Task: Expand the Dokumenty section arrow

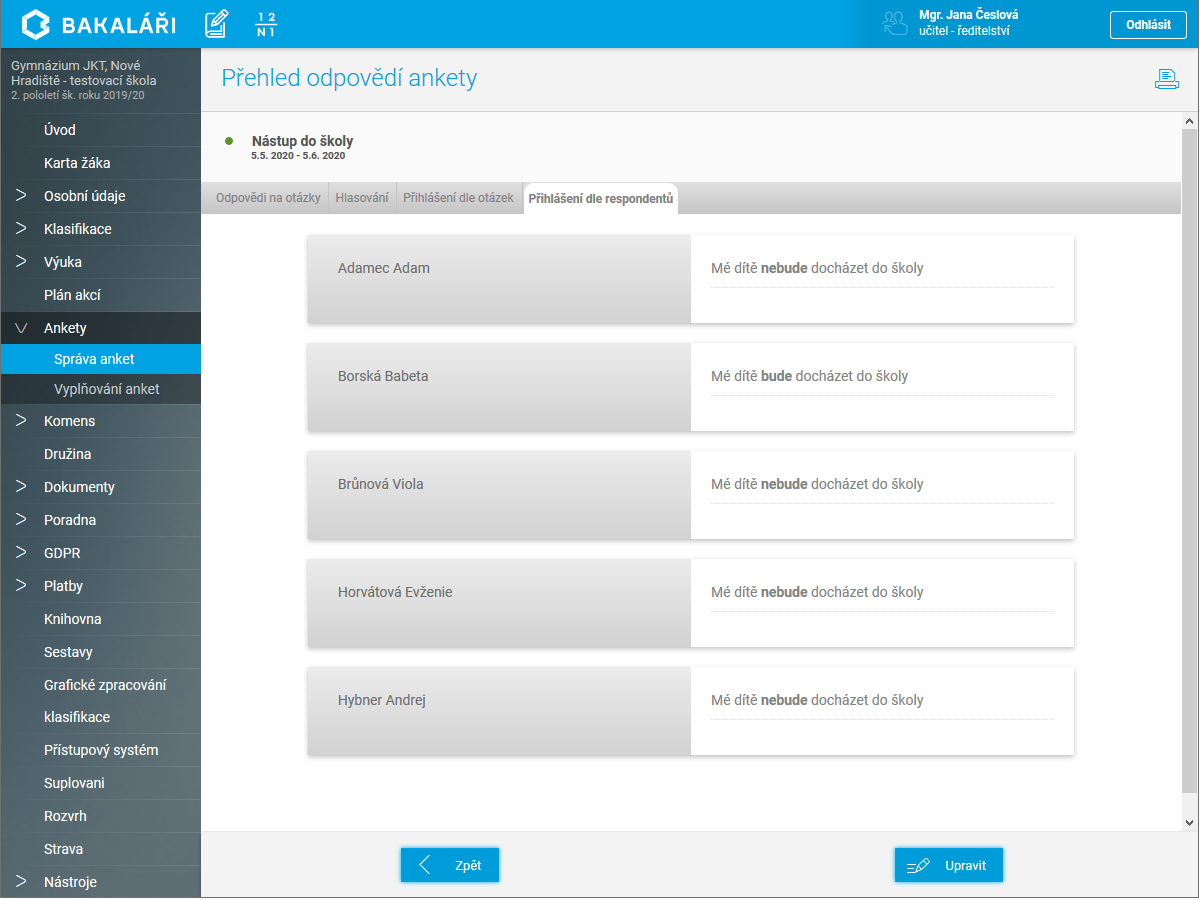Action: tap(21, 487)
